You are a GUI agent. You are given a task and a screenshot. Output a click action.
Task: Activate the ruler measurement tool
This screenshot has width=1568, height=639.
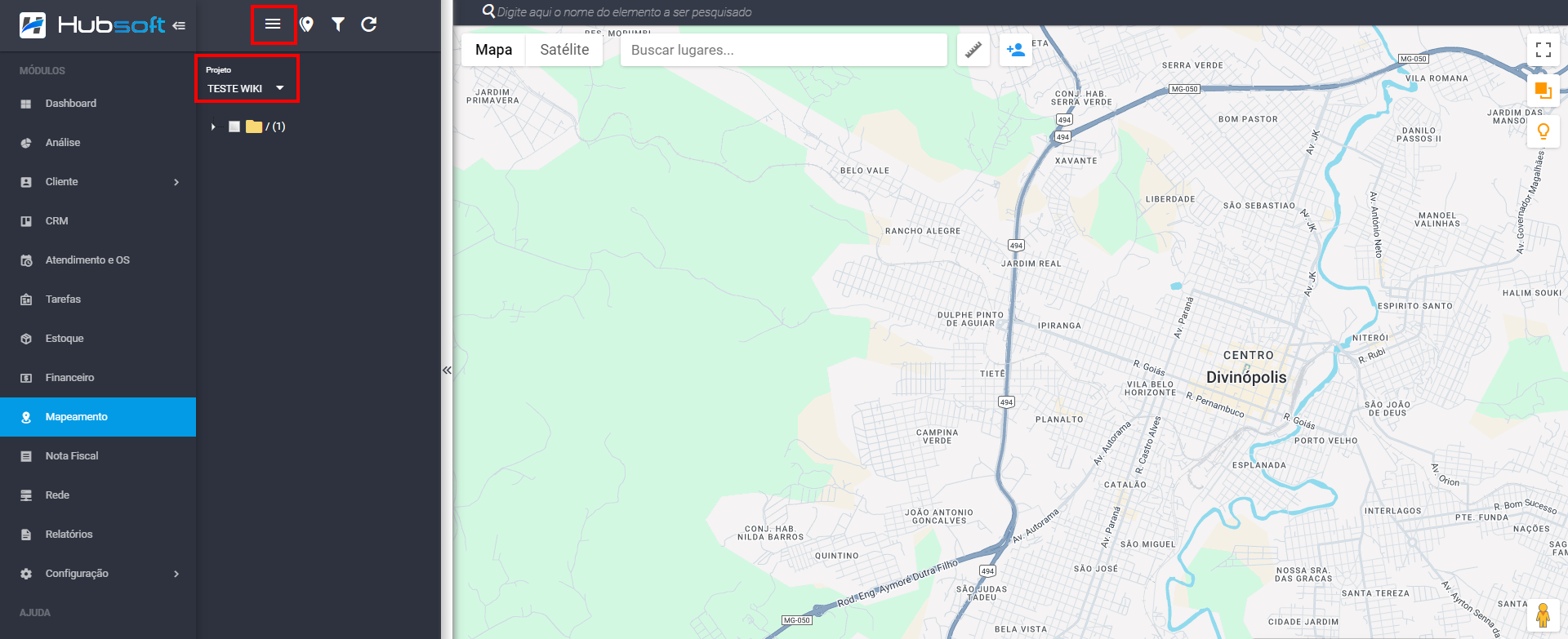[x=973, y=50]
